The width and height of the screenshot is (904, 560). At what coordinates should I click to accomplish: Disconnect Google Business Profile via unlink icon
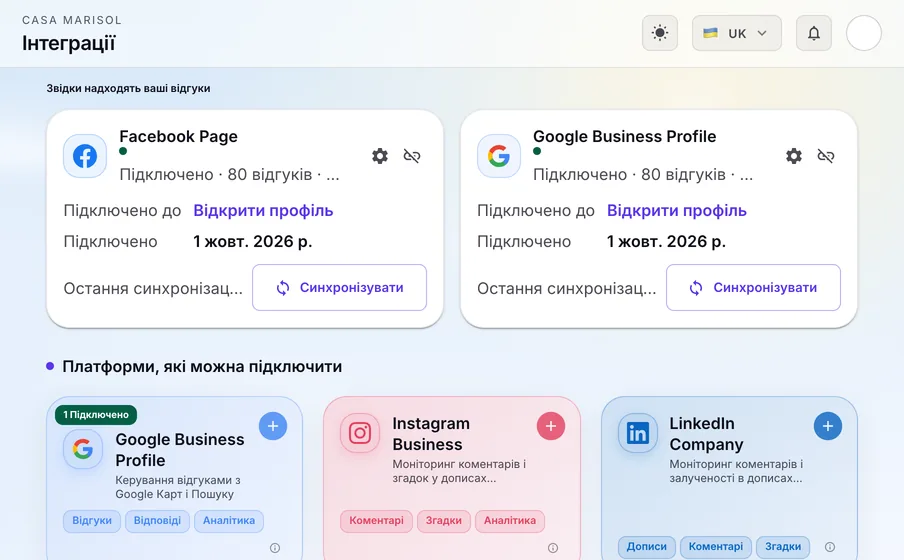pos(826,156)
